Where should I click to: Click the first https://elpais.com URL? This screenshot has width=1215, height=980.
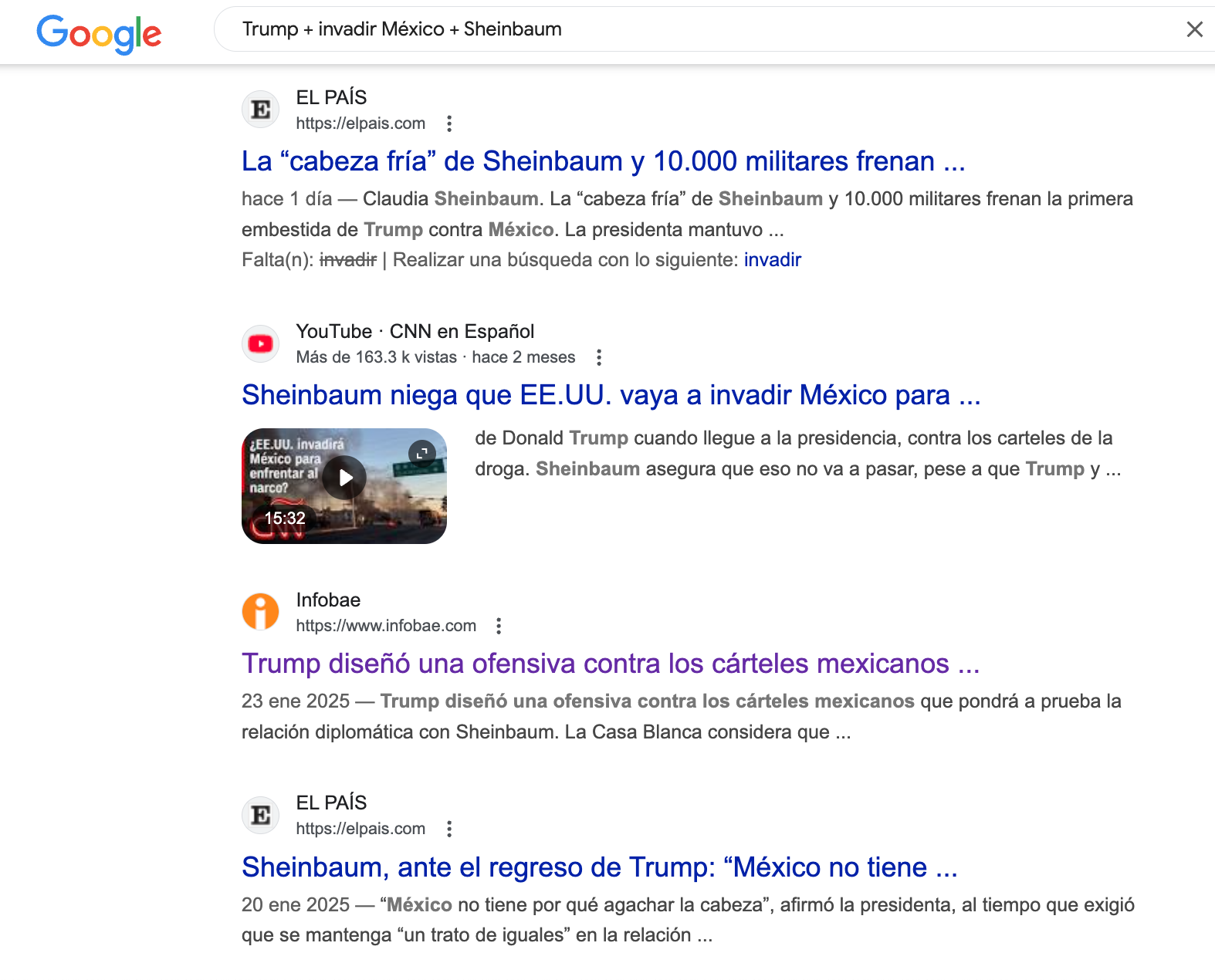point(360,123)
